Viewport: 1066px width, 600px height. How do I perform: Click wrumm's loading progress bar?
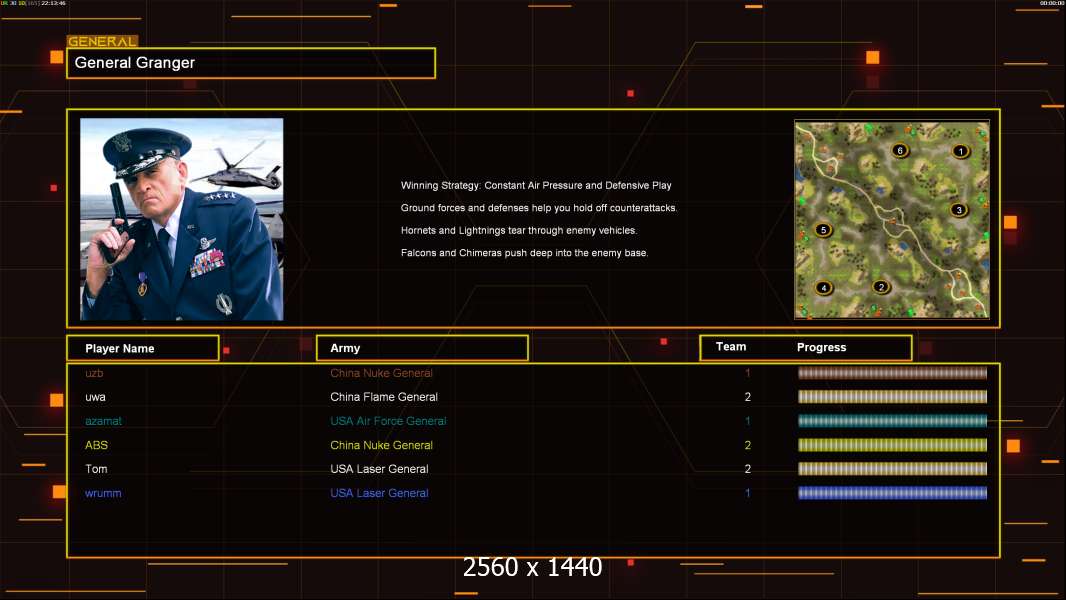click(892, 493)
